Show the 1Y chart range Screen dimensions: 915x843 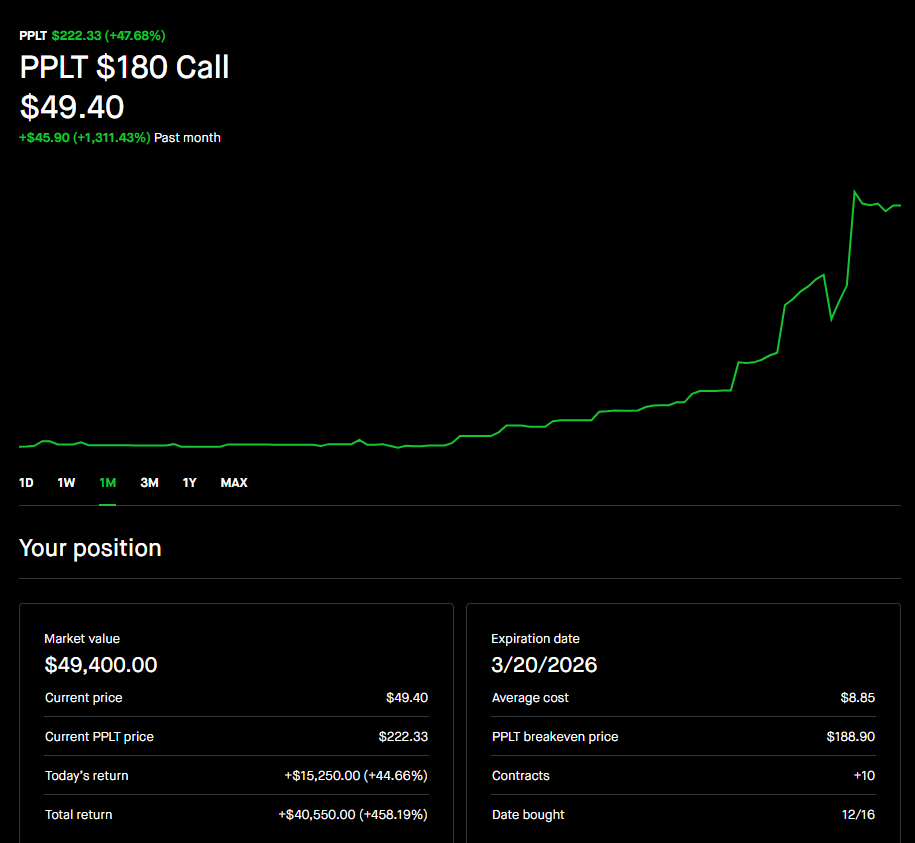pyautogui.click(x=189, y=482)
